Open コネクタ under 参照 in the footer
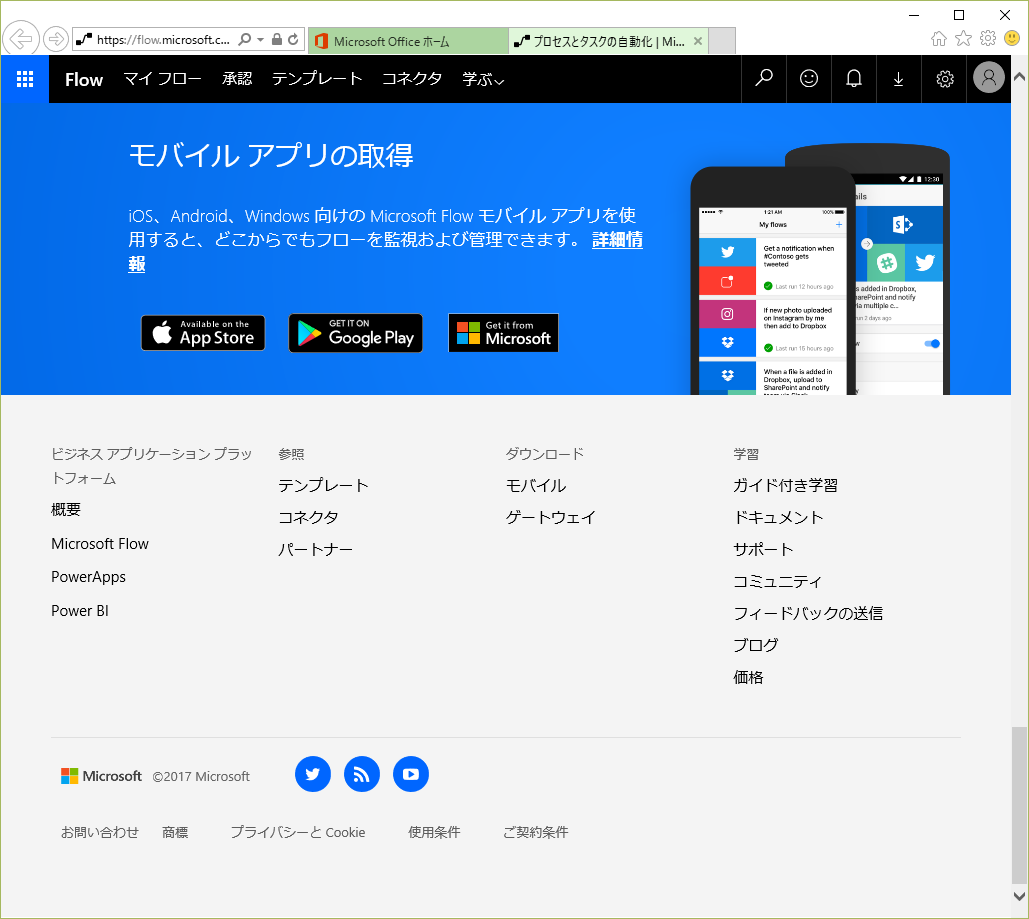 coord(308,518)
